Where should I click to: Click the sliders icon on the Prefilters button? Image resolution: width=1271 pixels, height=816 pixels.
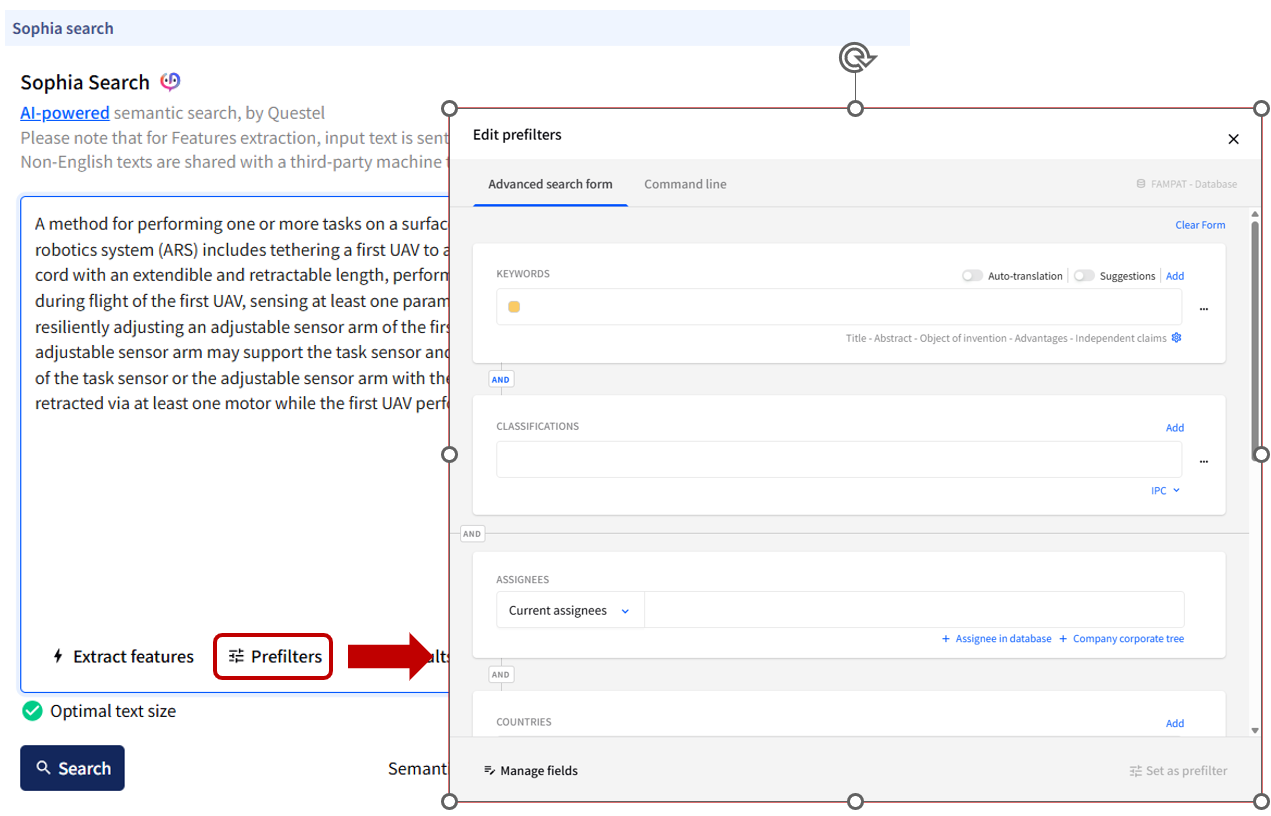(x=236, y=657)
